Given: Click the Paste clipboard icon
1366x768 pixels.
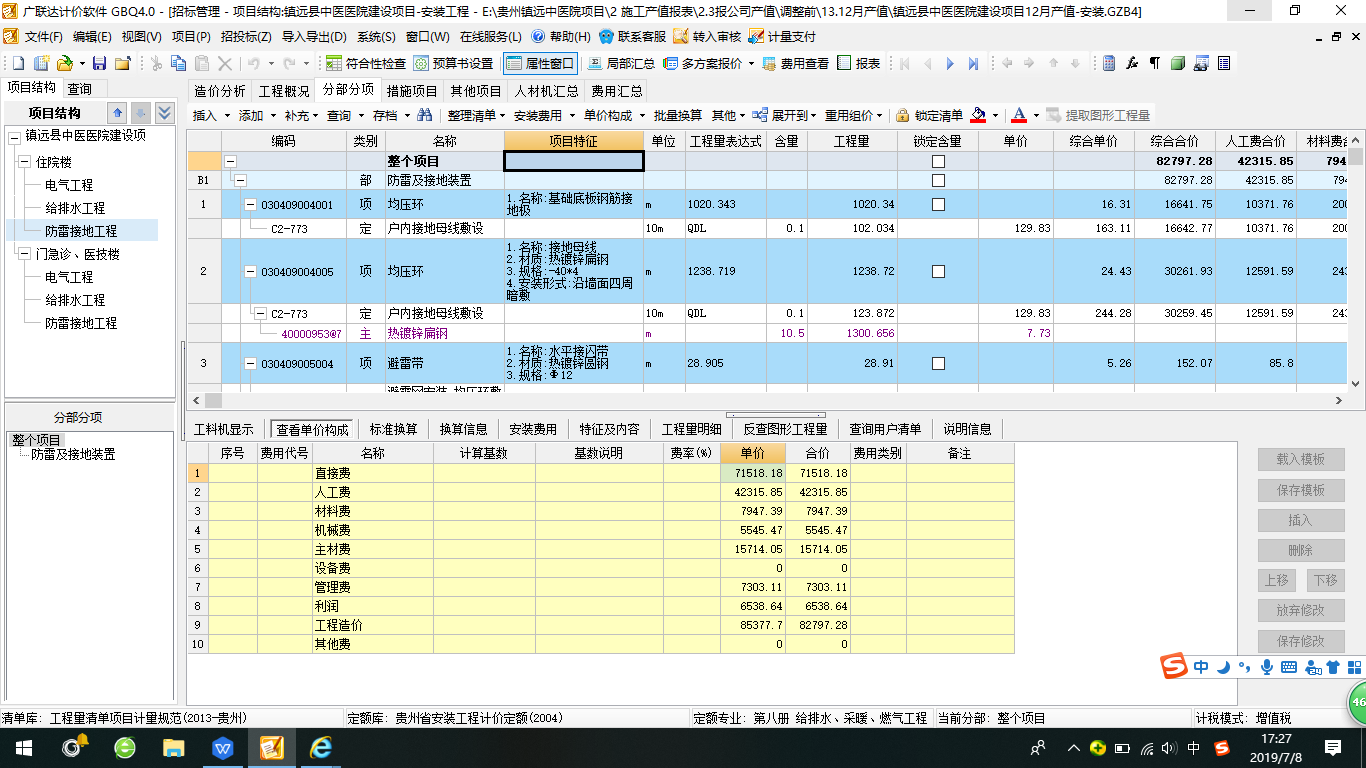Looking at the screenshot, I should (201, 63).
